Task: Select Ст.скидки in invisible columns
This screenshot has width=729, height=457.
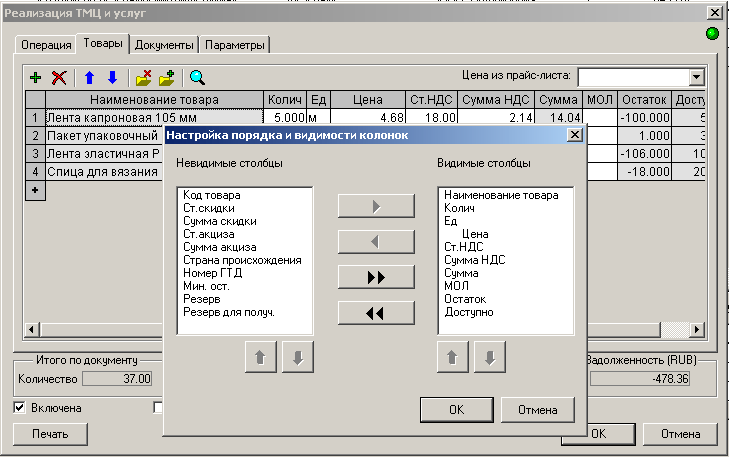Action: 209,208
